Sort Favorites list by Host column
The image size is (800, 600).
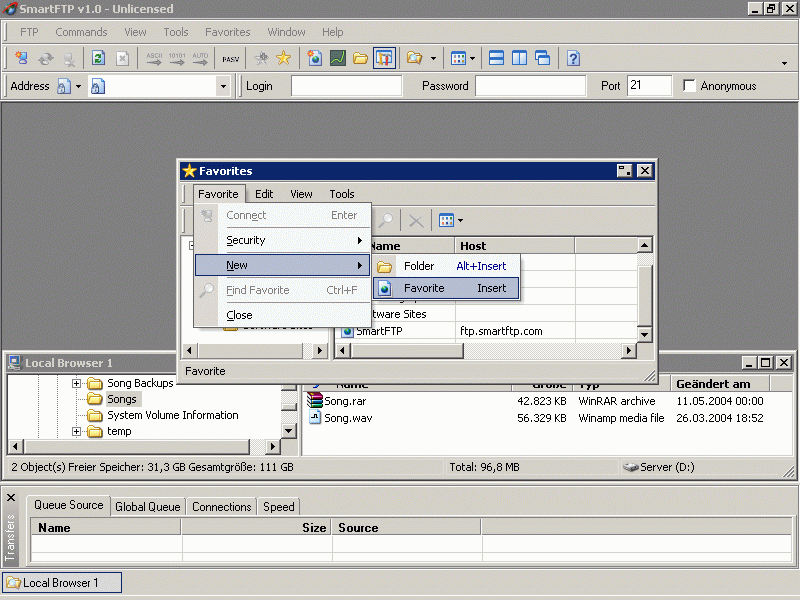[x=515, y=246]
